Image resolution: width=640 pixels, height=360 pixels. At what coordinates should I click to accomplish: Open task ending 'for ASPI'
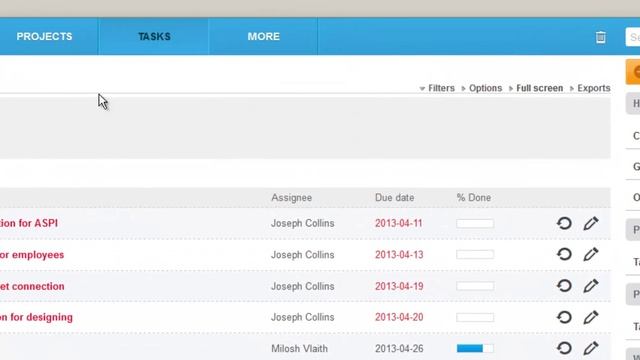pyautogui.click(x=29, y=223)
